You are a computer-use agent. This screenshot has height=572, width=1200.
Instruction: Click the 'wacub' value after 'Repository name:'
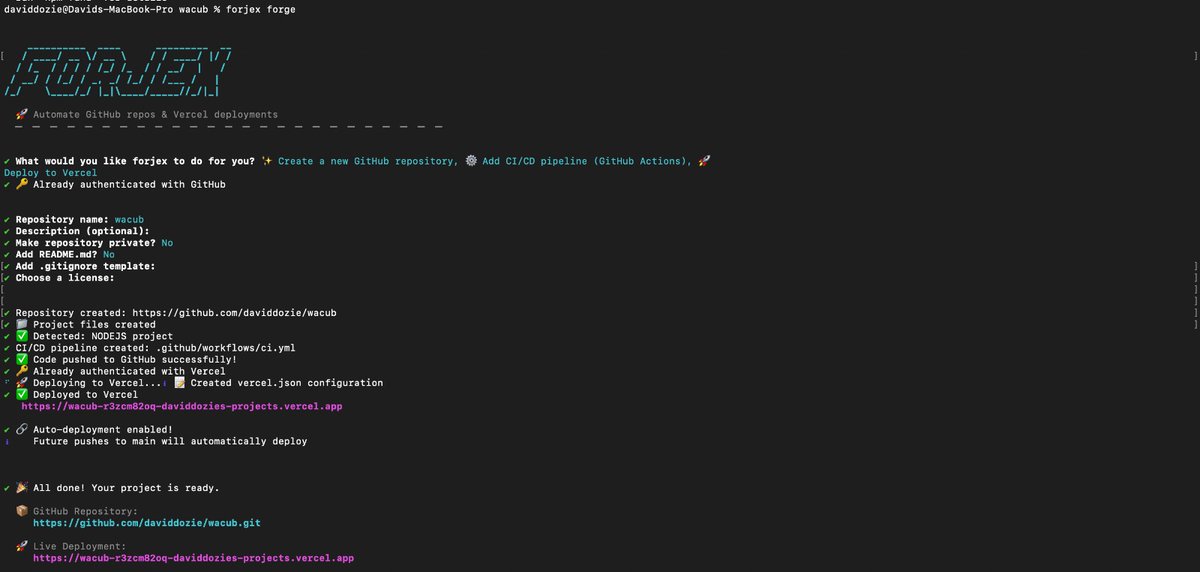click(130, 220)
